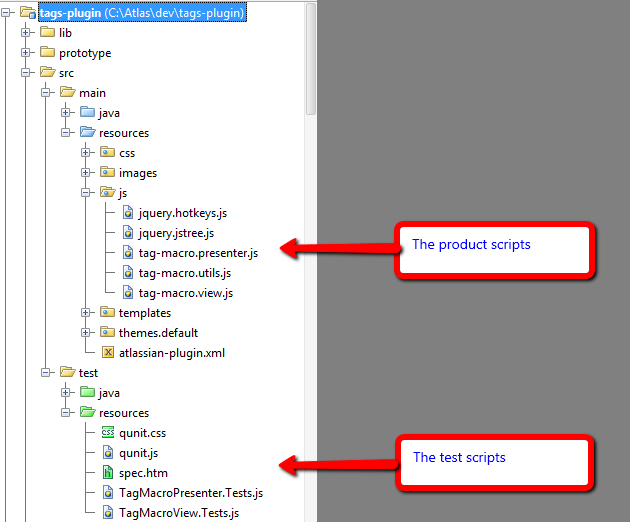Click the atlassian-plugin.xml file icon
The width and height of the screenshot is (630, 522).
click(108, 352)
